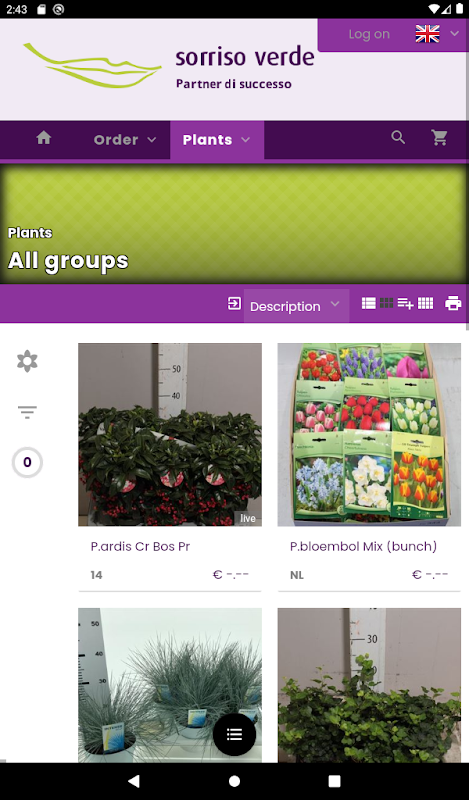The height and width of the screenshot is (800, 469).
Task: Click the export arrow icon beside Description
Action: [234, 304]
